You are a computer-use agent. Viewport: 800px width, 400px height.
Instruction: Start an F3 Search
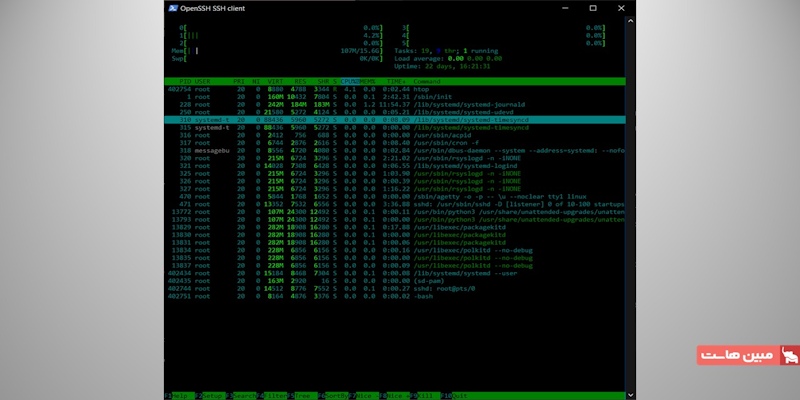(241, 396)
